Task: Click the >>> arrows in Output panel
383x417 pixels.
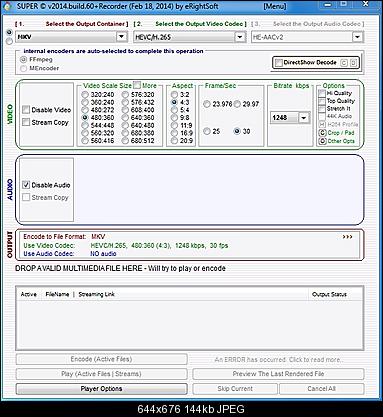Action: tap(347, 237)
